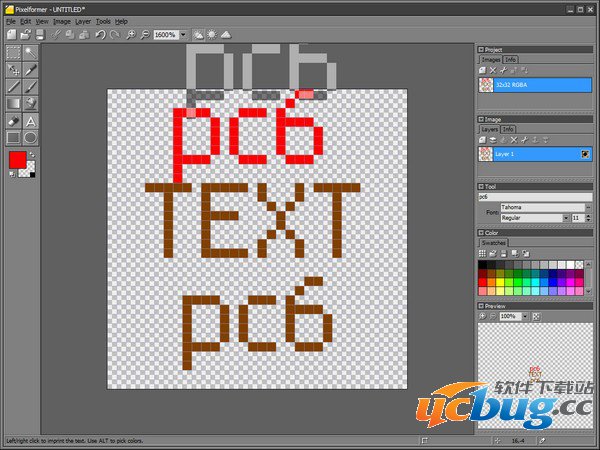Open the 1600% zoom level dropdown
This screenshot has width=600, height=450.
[183, 34]
